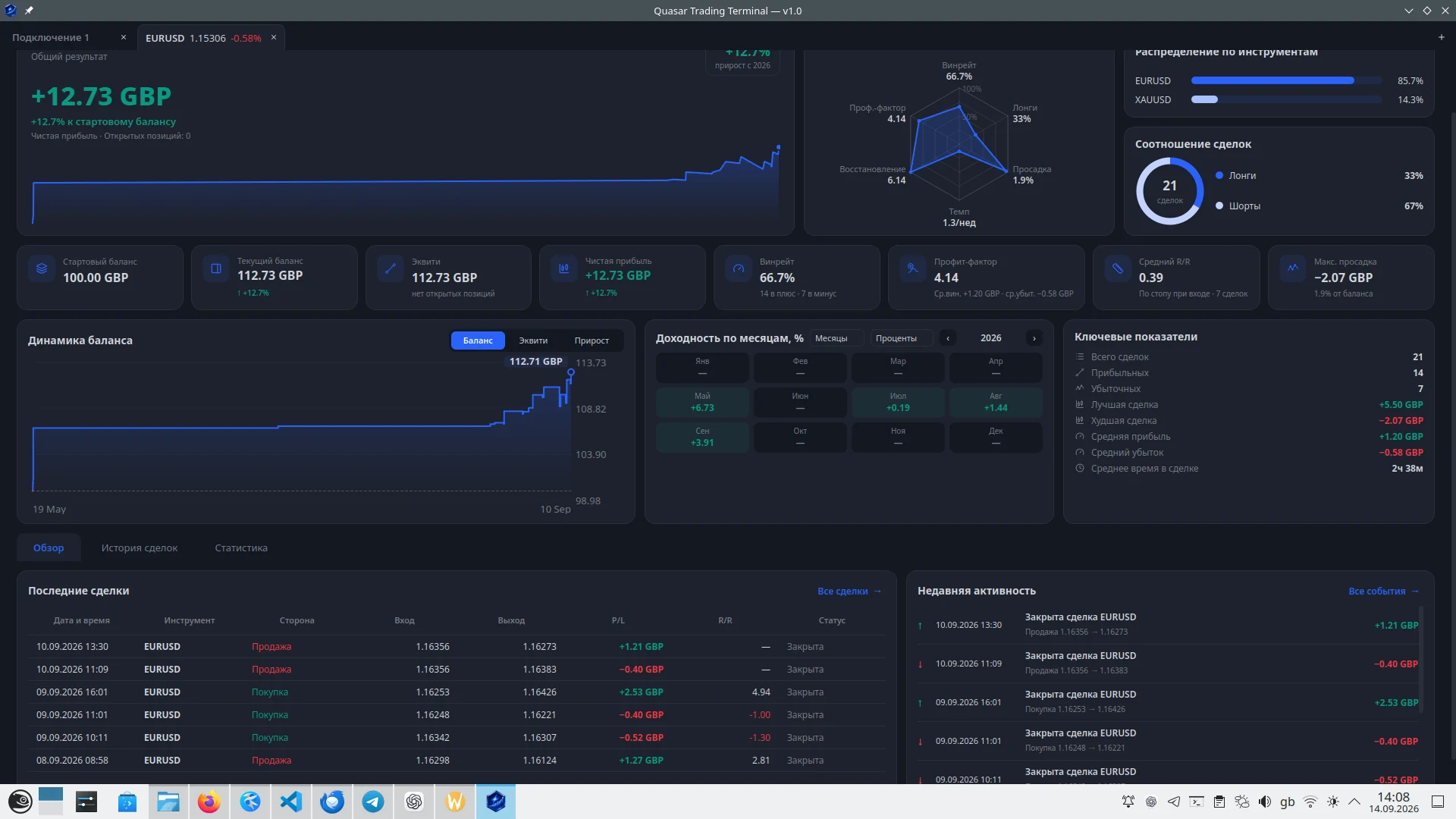Click the Max drawdown −2.07 GBP card icon

tap(1293, 268)
